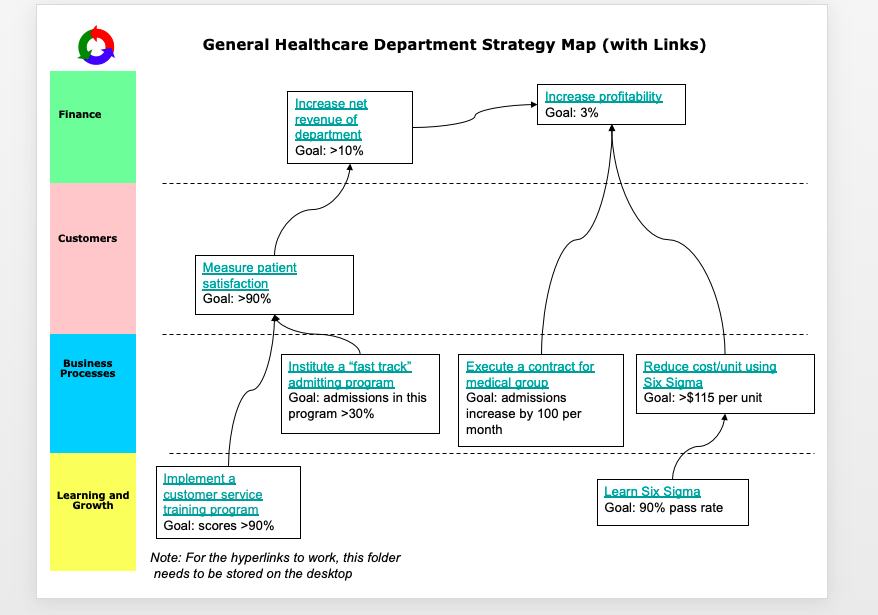This screenshot has width=878, height=615.
Task: Click the circular arrows logo icon
Action: click(x=97, y=46)
